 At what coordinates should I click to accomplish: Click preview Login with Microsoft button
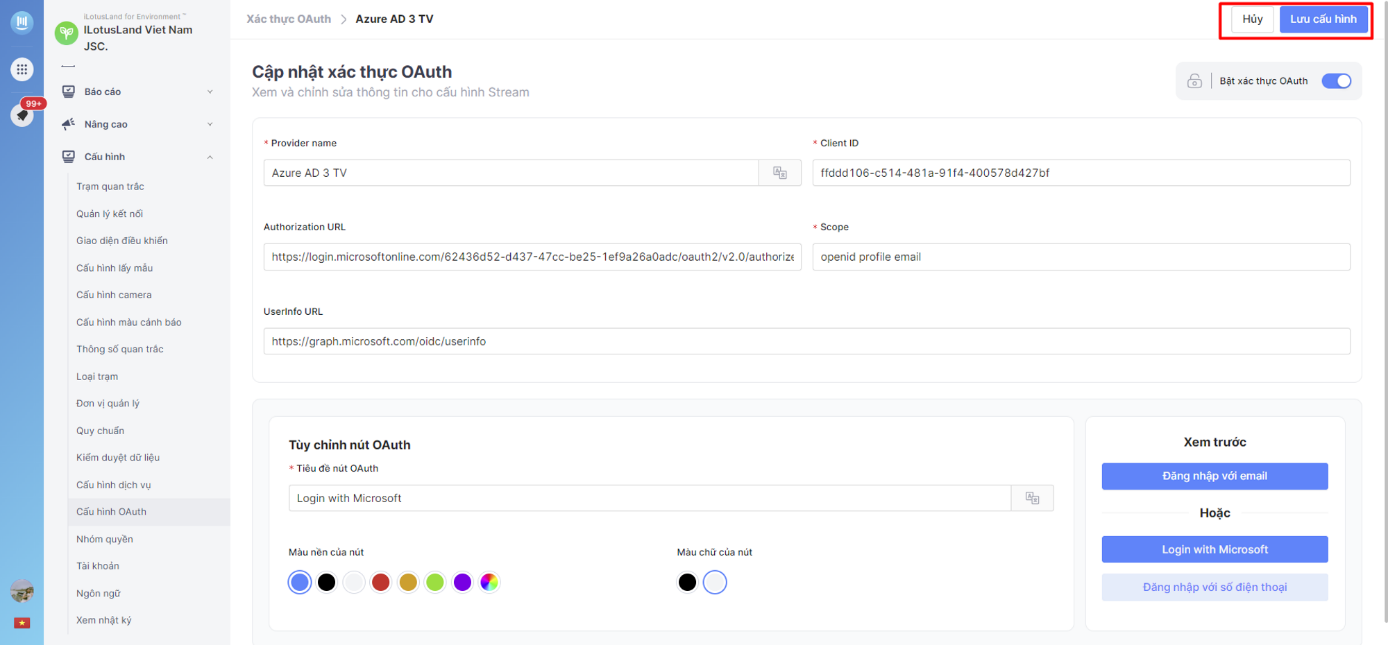pos(1215,549)
